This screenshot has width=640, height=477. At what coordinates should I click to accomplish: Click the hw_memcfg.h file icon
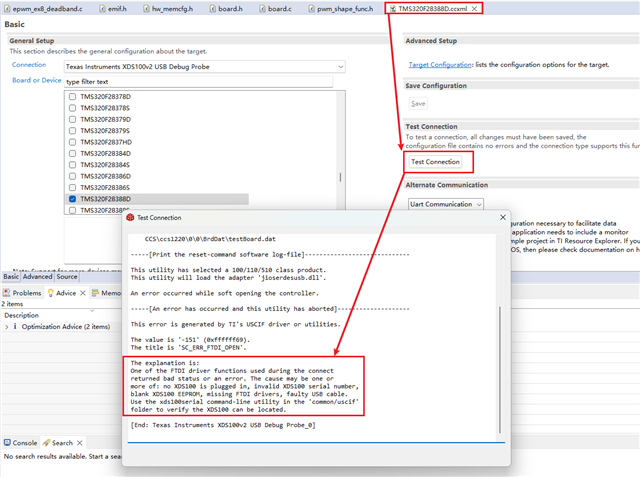click(146, 9)
